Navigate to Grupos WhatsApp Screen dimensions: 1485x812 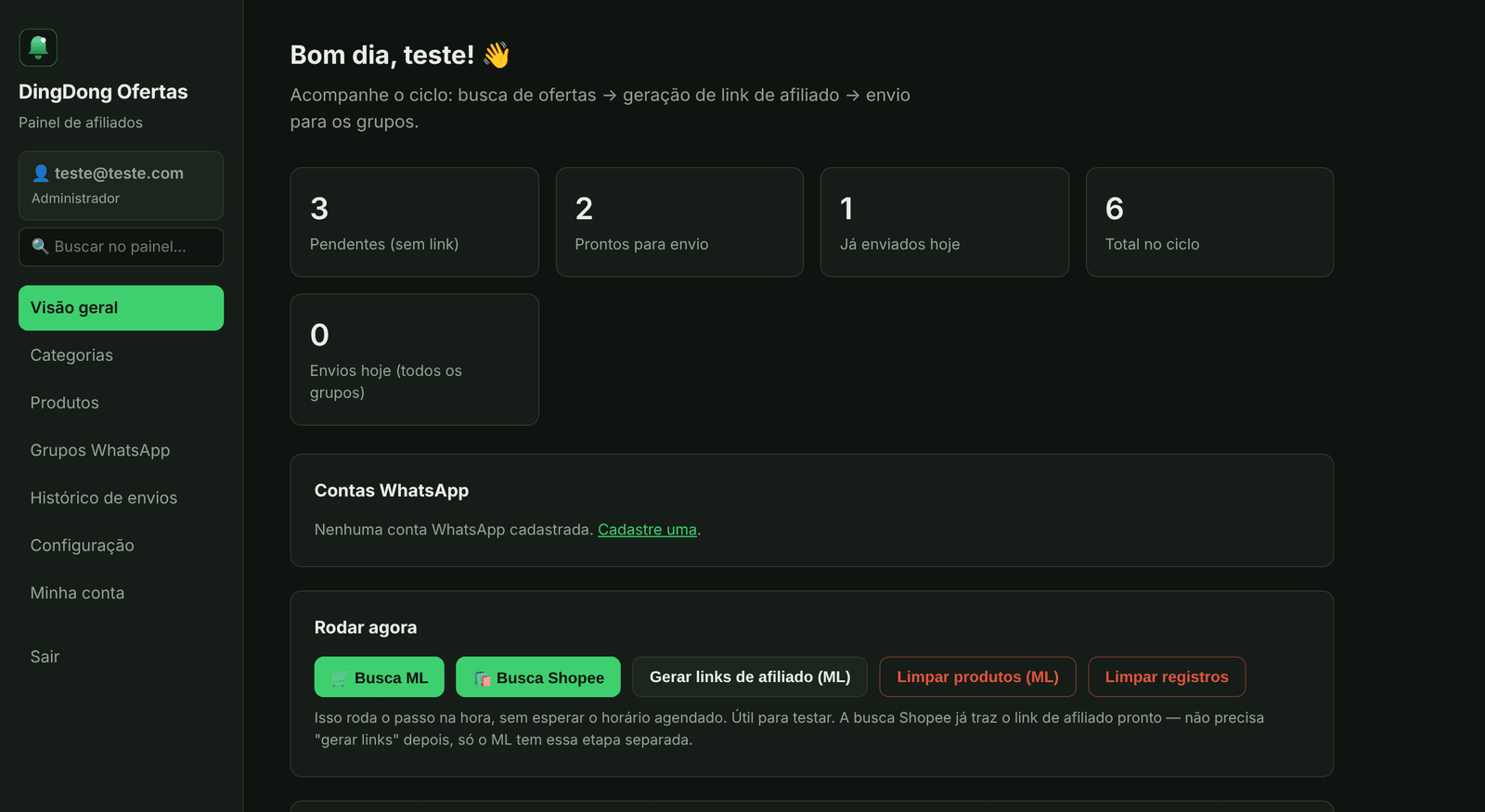pos(121,450)
